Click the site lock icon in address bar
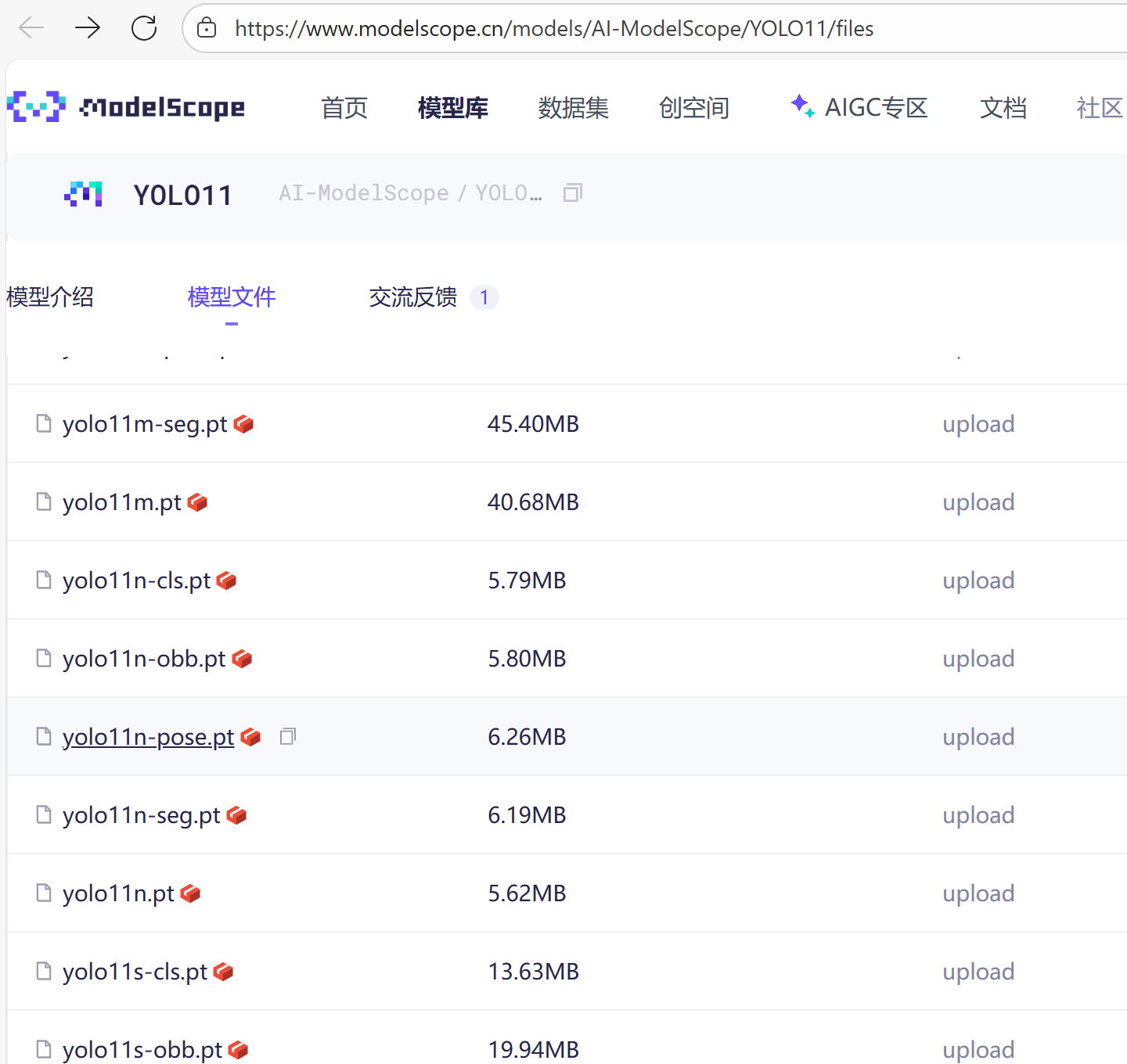The image size is (1127, 1064). click(207, 28)
